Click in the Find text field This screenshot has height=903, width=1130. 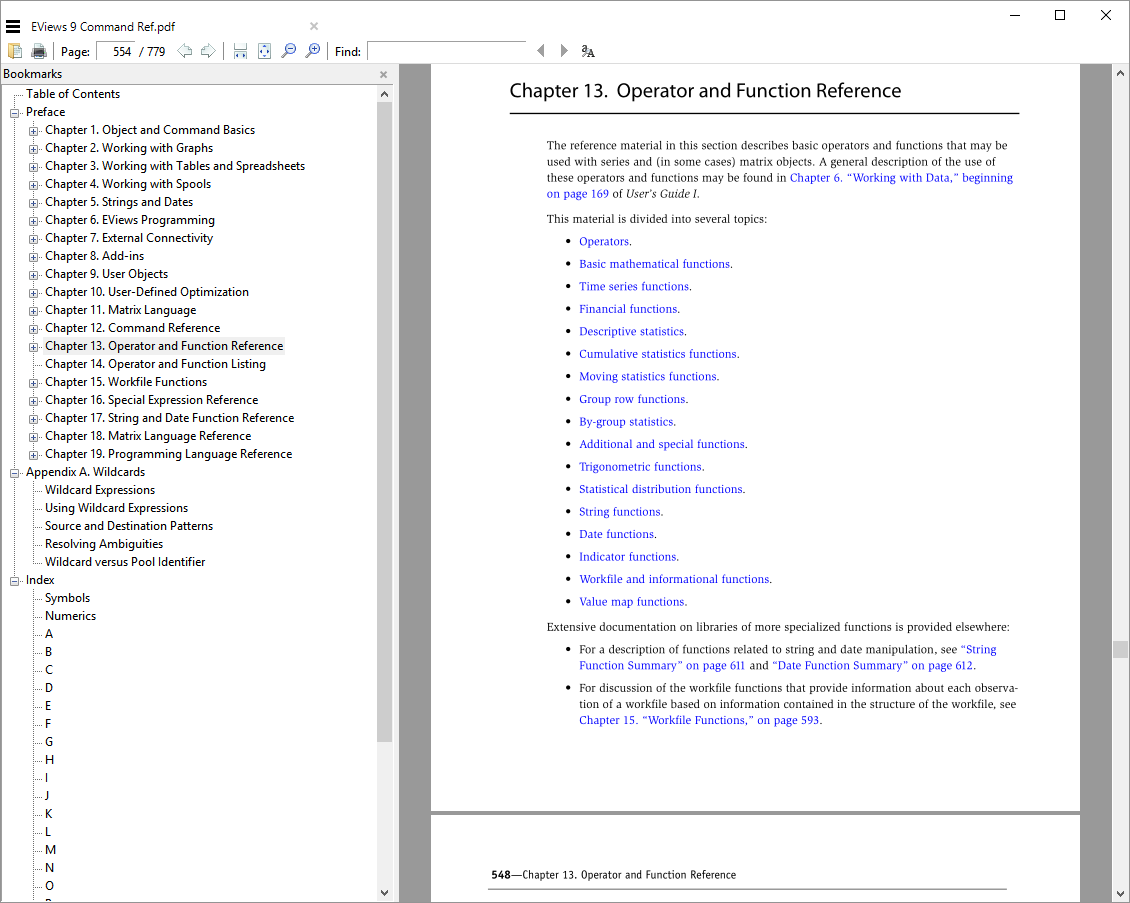[446, 51]
